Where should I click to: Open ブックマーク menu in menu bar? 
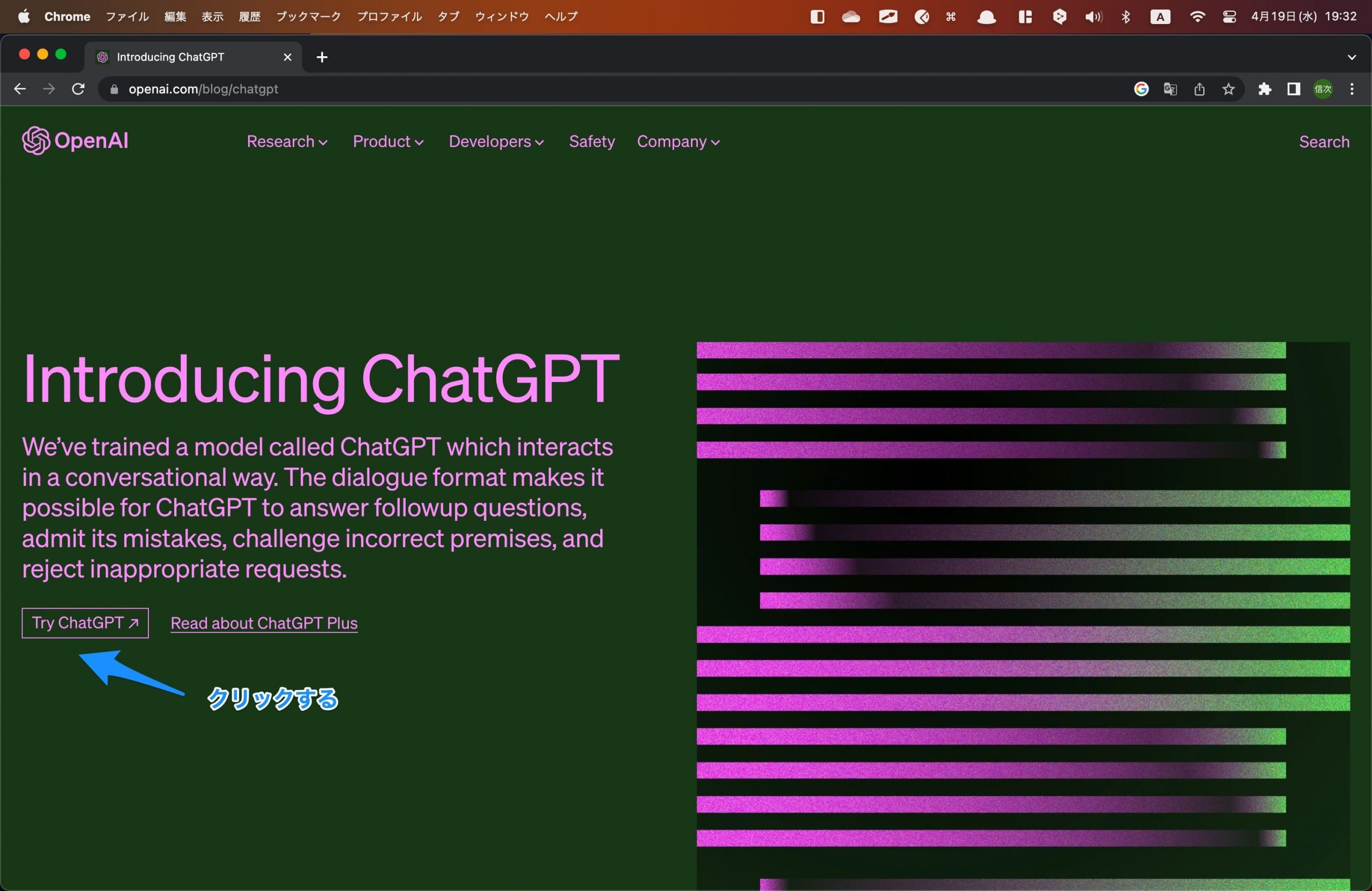point(308,16)
